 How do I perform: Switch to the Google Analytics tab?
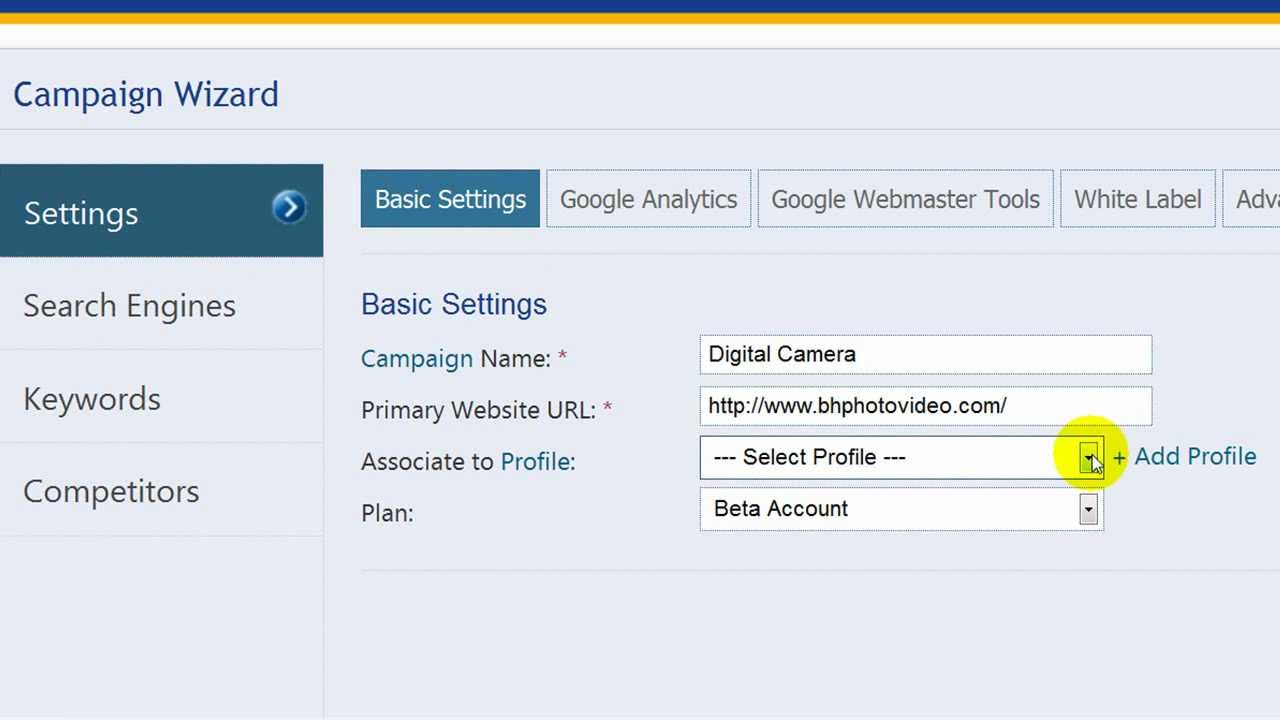click(648, 199)
